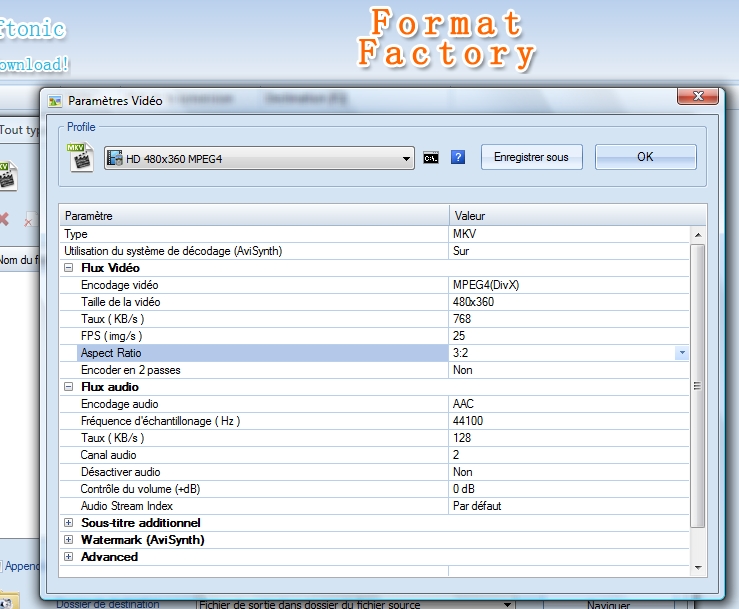Click the Paramètres Vidéo title bar icon
The image size is (739, 609).
pyautogui.click(x=55, y=101)
